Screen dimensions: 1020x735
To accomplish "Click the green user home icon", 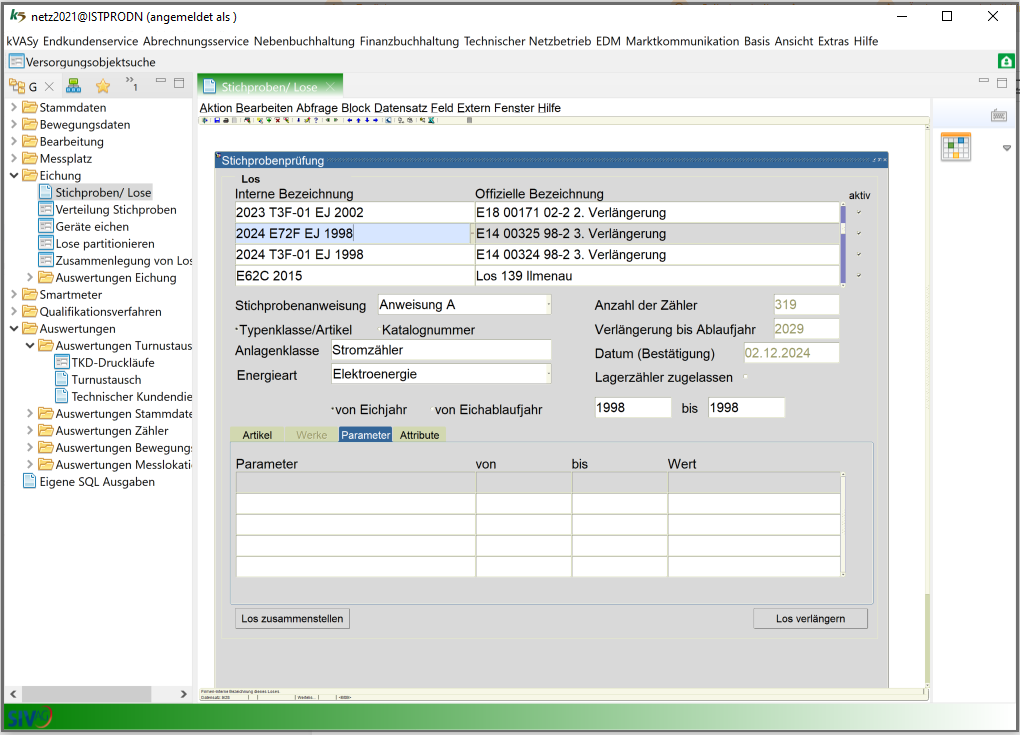I will [1006, 62].
